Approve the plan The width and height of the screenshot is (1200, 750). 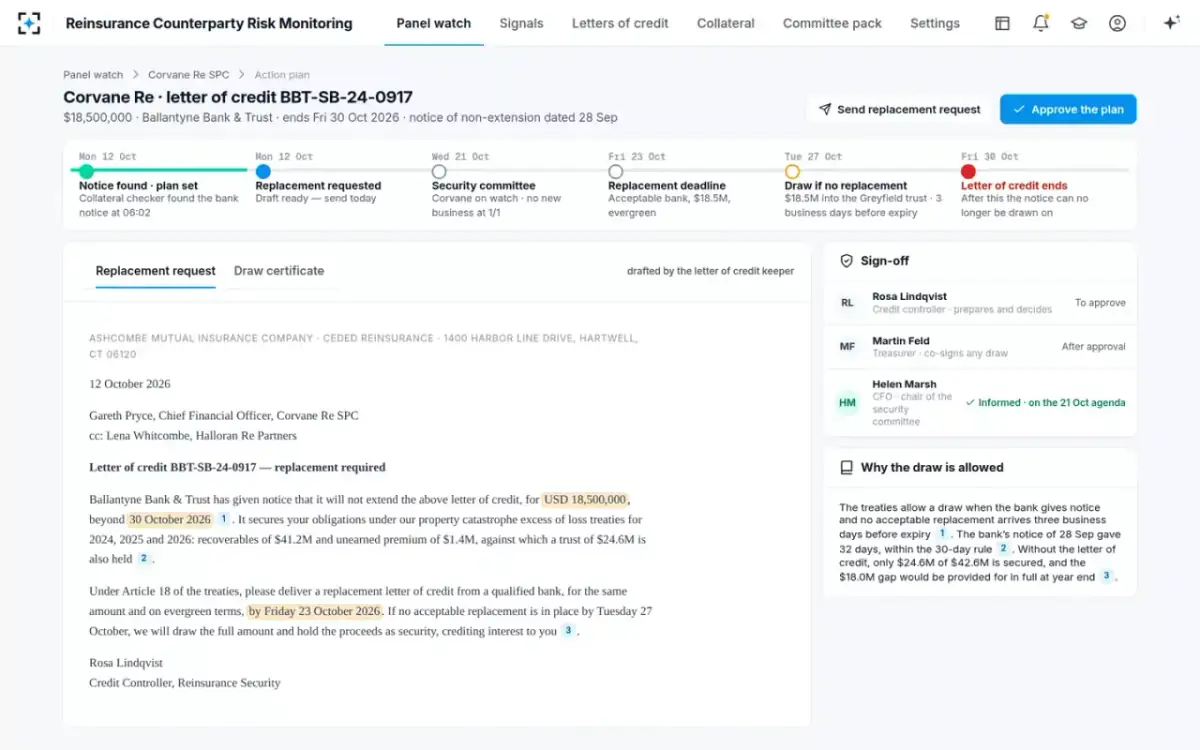click(x=1068, y=109)
